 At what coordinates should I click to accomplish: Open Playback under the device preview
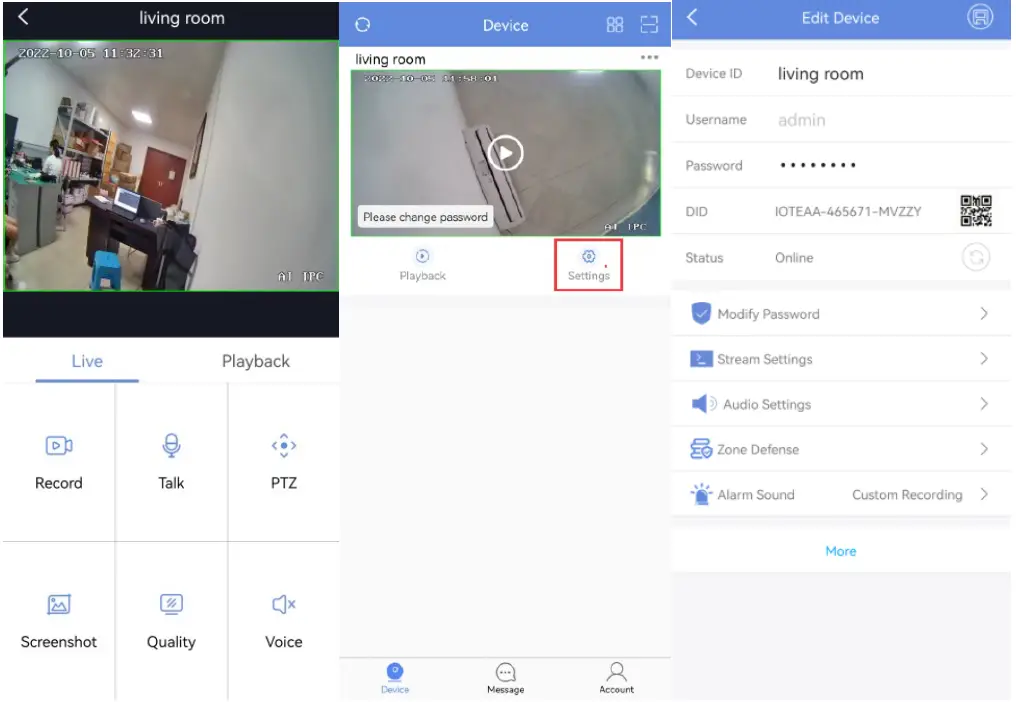pos(422,265)
